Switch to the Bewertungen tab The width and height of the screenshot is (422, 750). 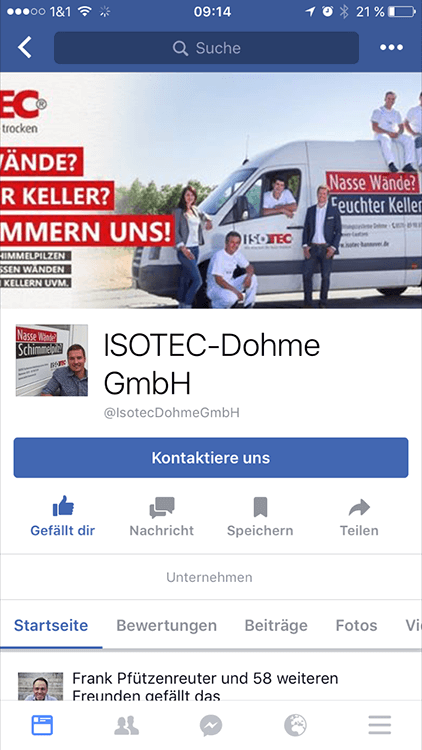pyautogui.click(x=167, y=625)
